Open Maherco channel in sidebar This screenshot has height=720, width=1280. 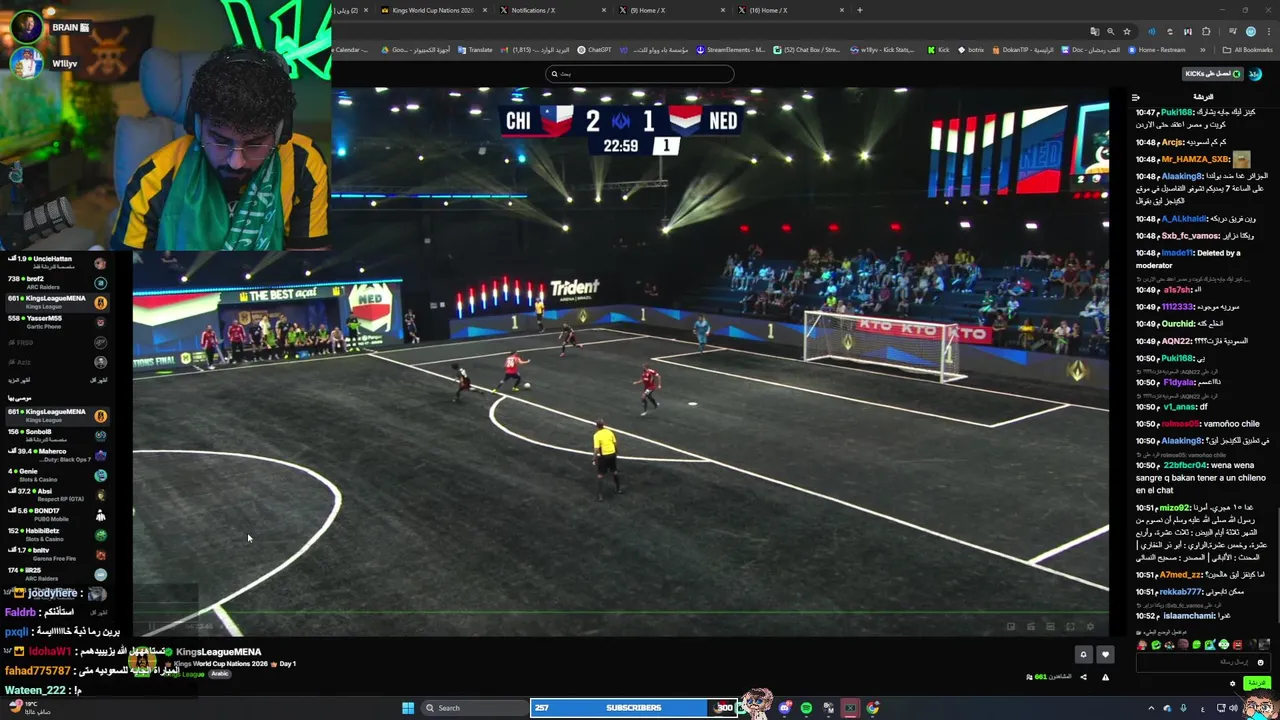click(57, 455)
